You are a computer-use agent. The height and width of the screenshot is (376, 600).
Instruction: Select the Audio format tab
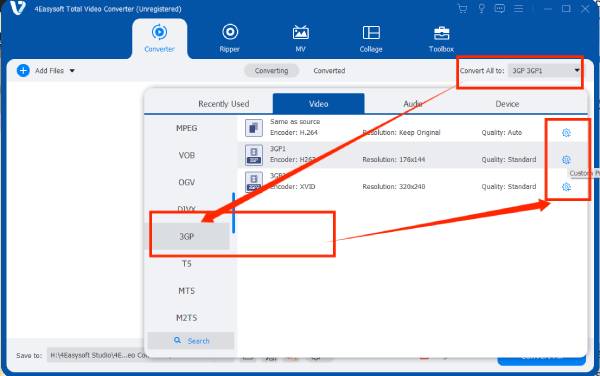click(413, 104)
